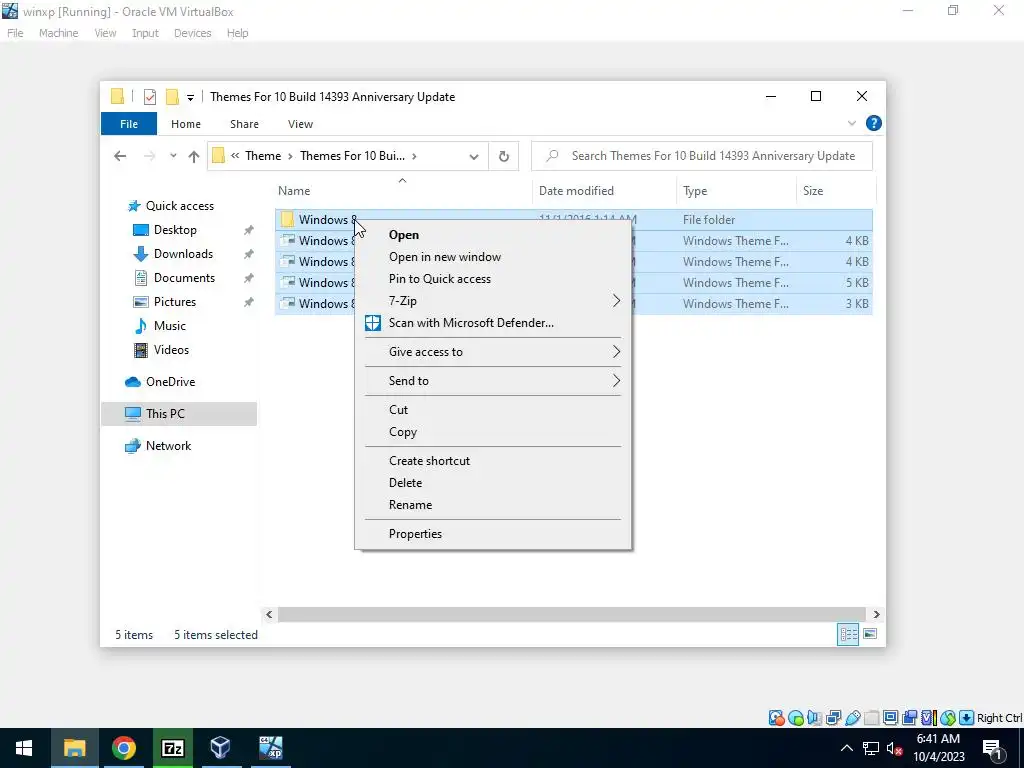Click Properties in context menu

point(415,534)
